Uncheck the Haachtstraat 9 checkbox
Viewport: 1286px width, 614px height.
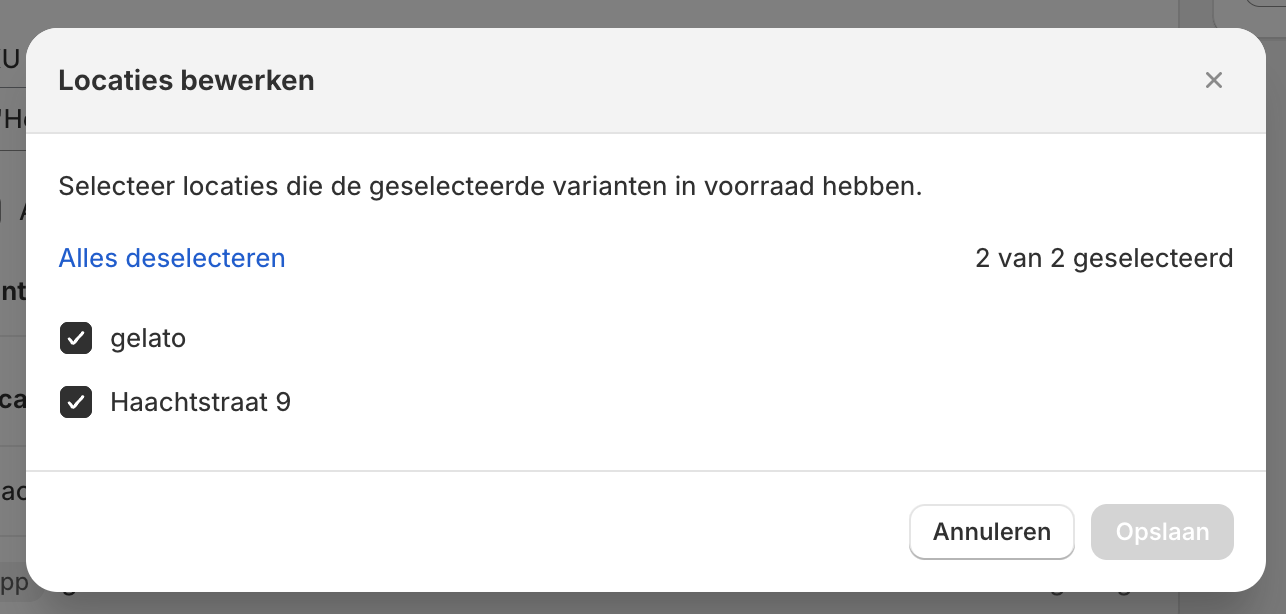(76, 402)
